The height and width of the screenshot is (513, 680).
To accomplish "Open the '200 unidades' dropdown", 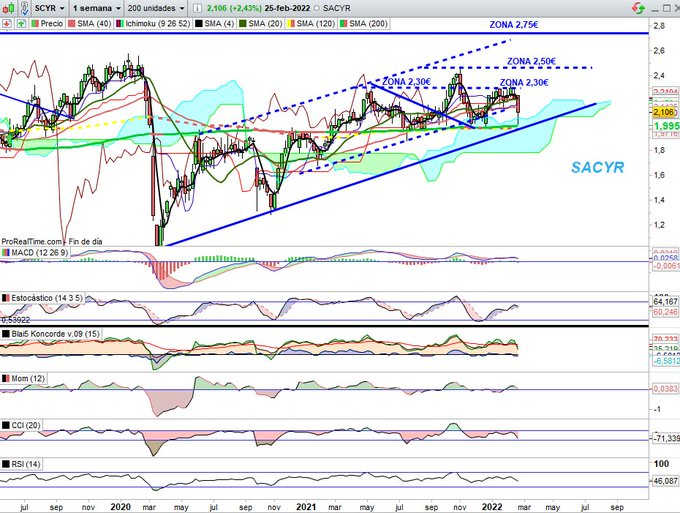I will 156,8.
